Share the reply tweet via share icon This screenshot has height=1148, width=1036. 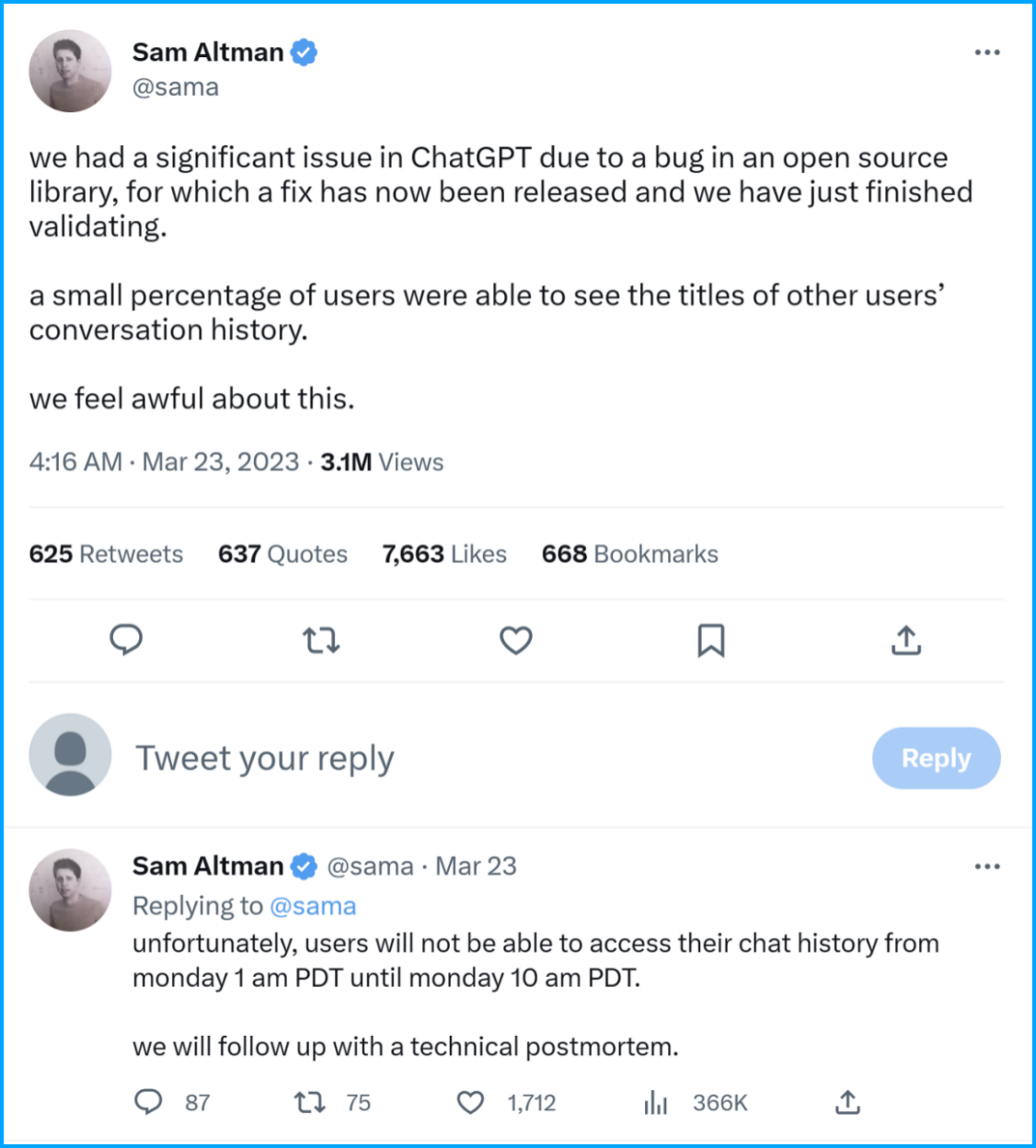(x=847, y=1102)
